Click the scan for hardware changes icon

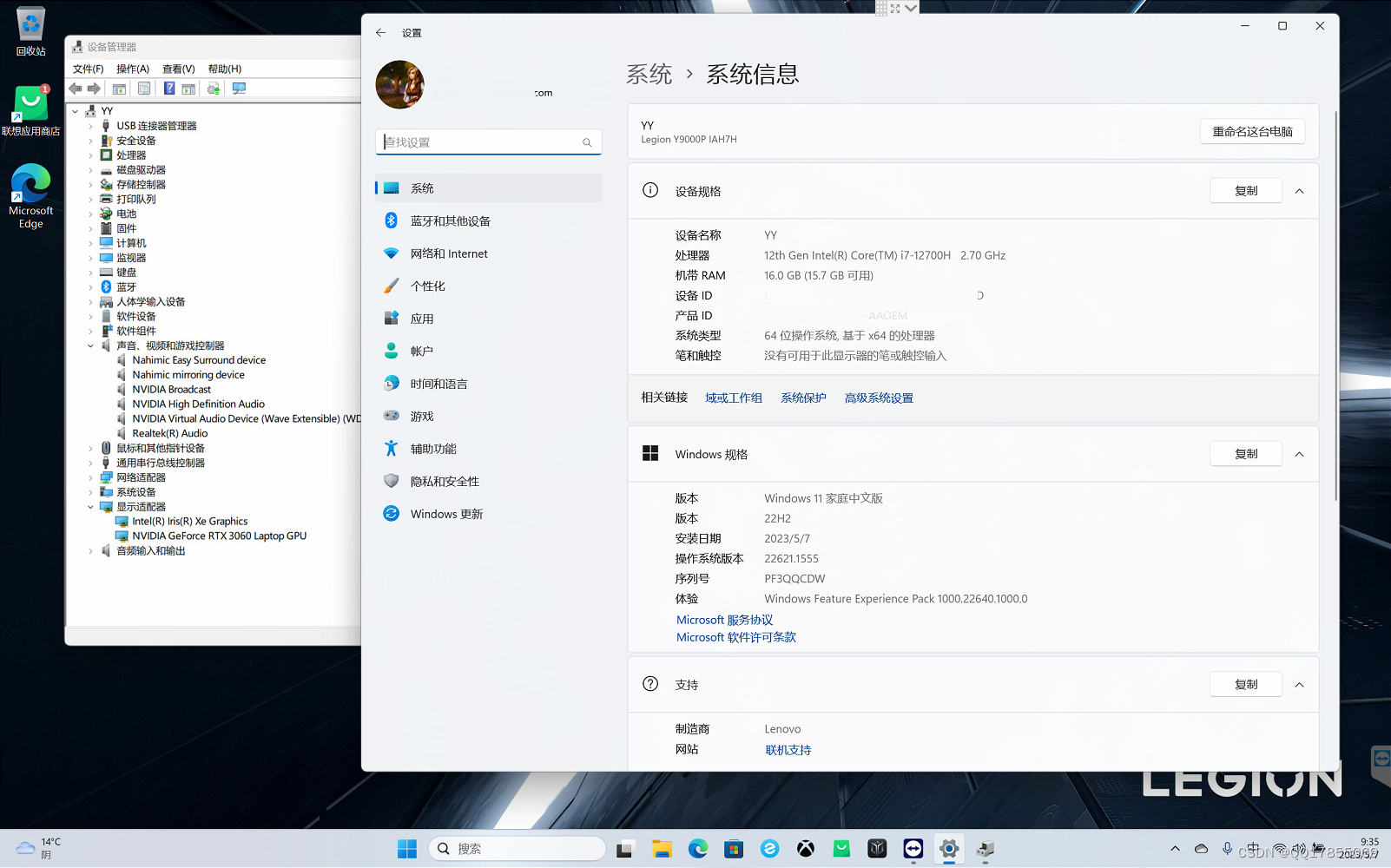tap(239, 88)
